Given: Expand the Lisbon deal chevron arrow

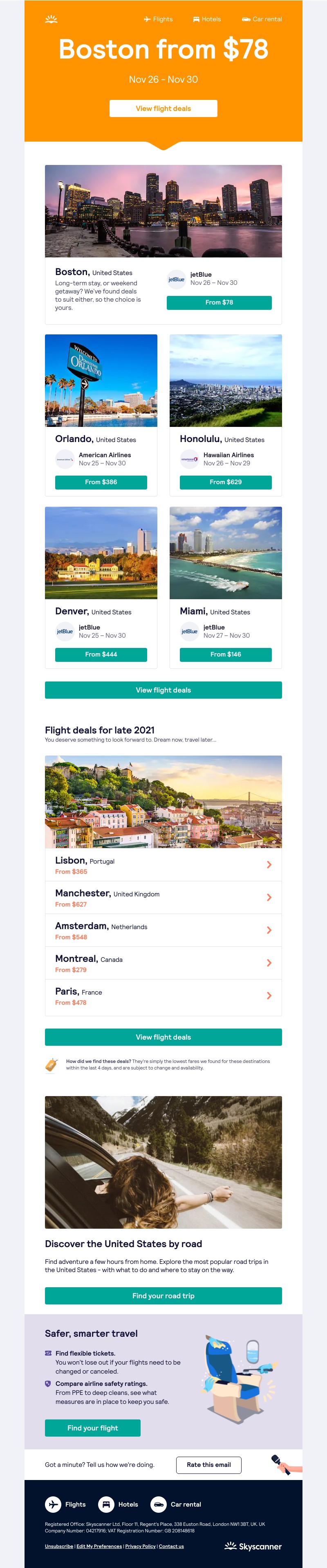Looking at the screenshot, I should tap(269, 864).
